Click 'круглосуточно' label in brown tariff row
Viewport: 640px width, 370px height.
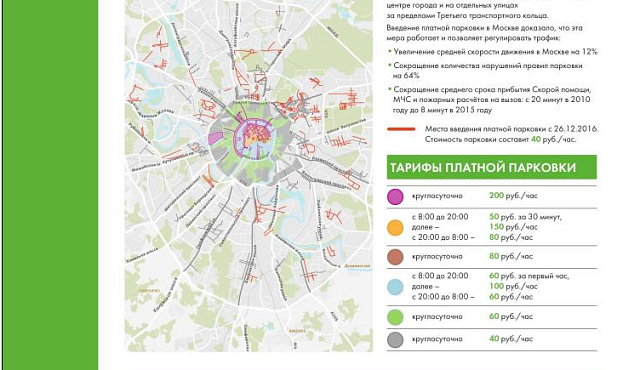point(437,257)
